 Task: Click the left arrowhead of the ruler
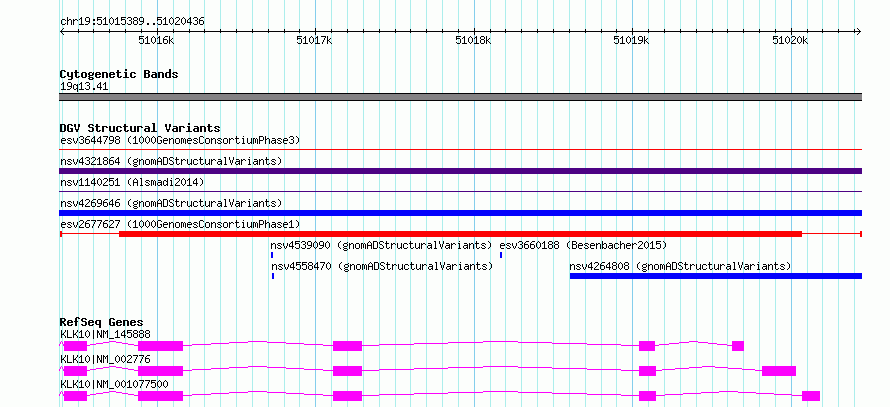(x=62, y=32)
